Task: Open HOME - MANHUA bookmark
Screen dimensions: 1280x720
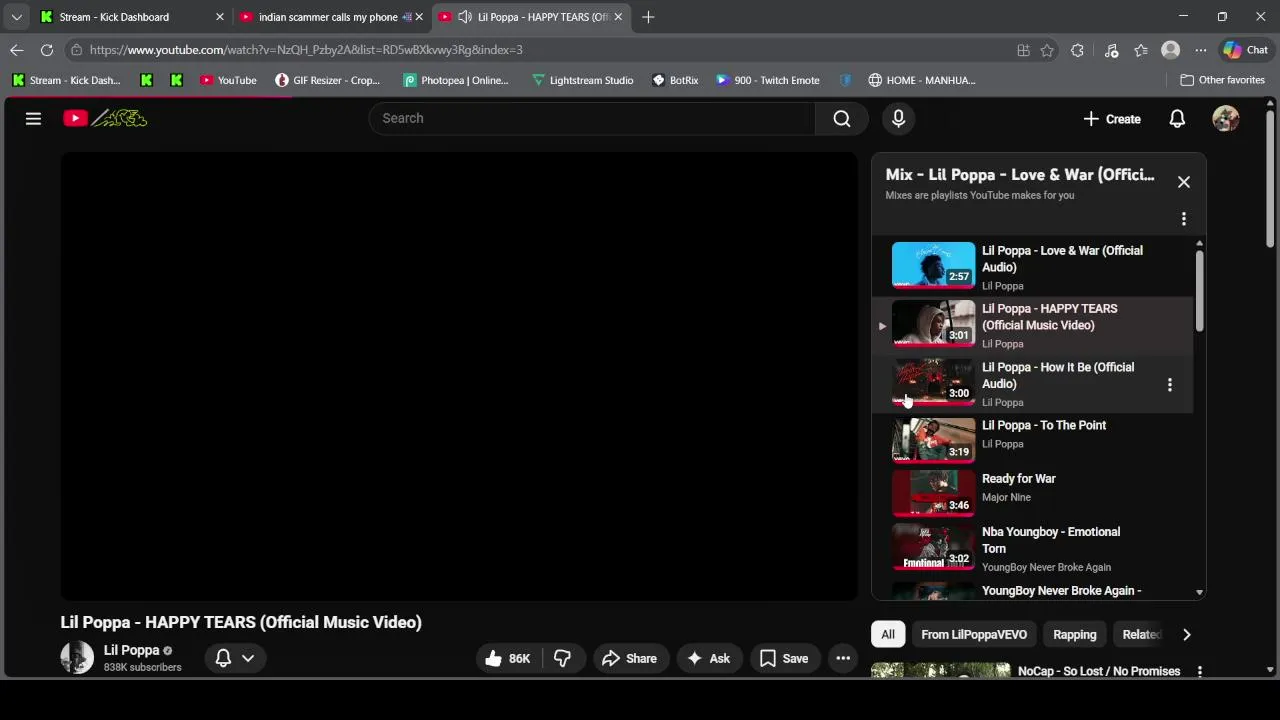Action: 922,80
